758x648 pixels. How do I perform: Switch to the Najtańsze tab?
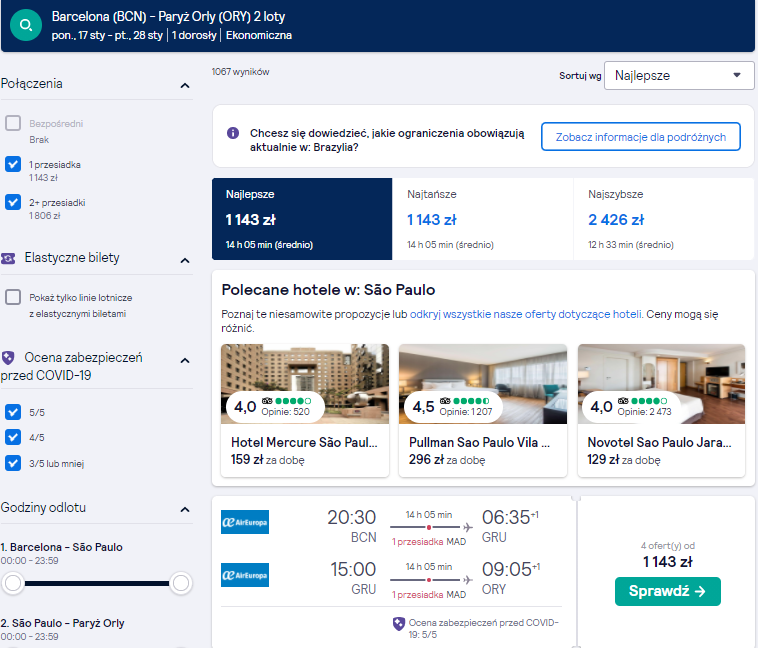pos(482,219)
